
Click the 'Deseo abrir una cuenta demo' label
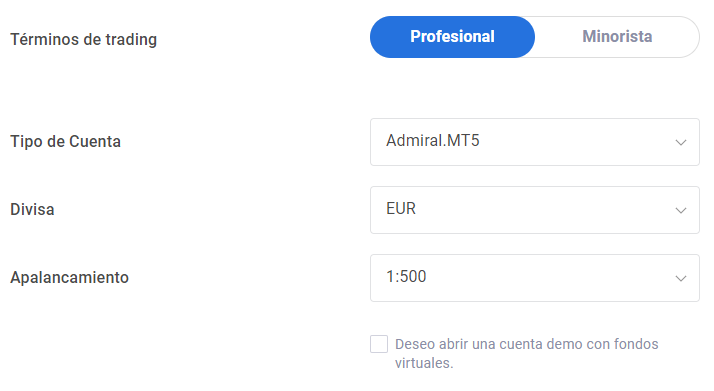point(526,353)
